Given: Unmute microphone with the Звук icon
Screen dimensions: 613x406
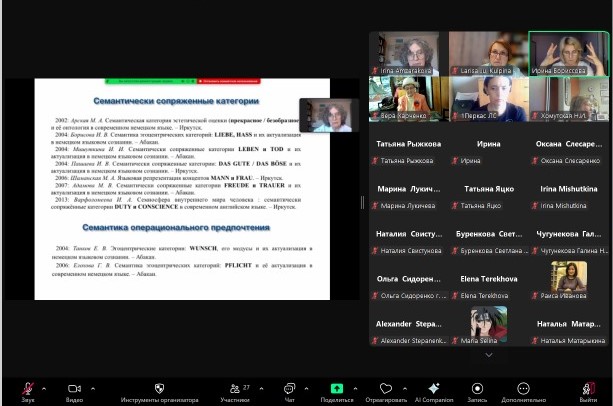Looking at the screenshot, I should coord(28,389).
